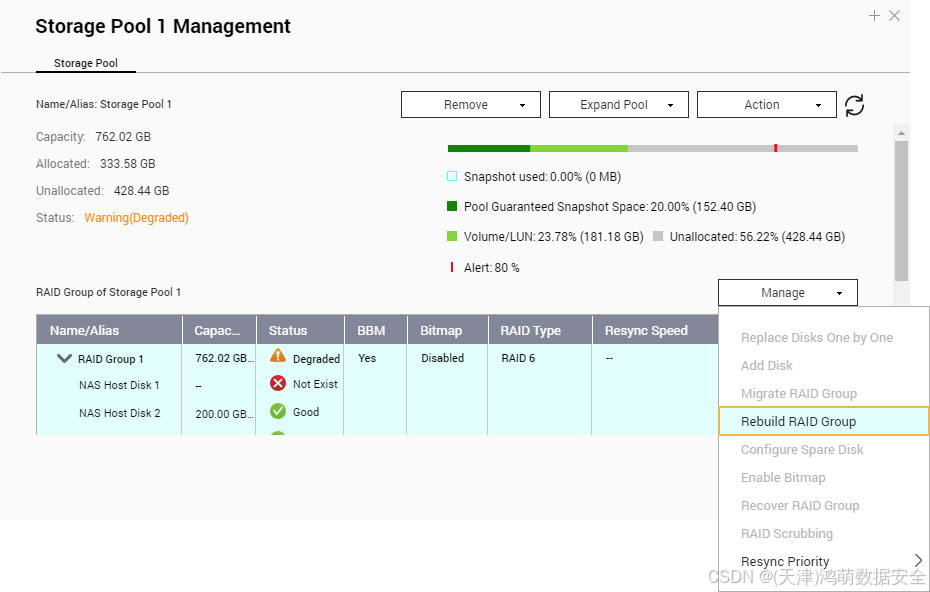The height and width of the screenshot is (592, 930).
Task: Select the NAS Host Disk 1 row
Action: [x=119, y=385]
